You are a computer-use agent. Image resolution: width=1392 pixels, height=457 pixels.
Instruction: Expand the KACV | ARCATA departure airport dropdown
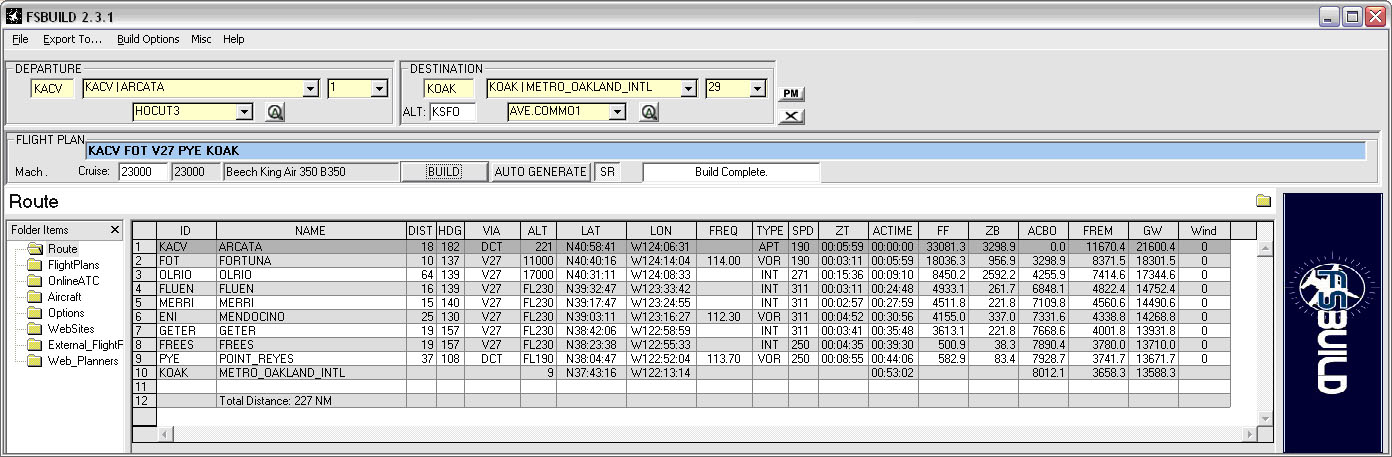(x=310, y=88)
